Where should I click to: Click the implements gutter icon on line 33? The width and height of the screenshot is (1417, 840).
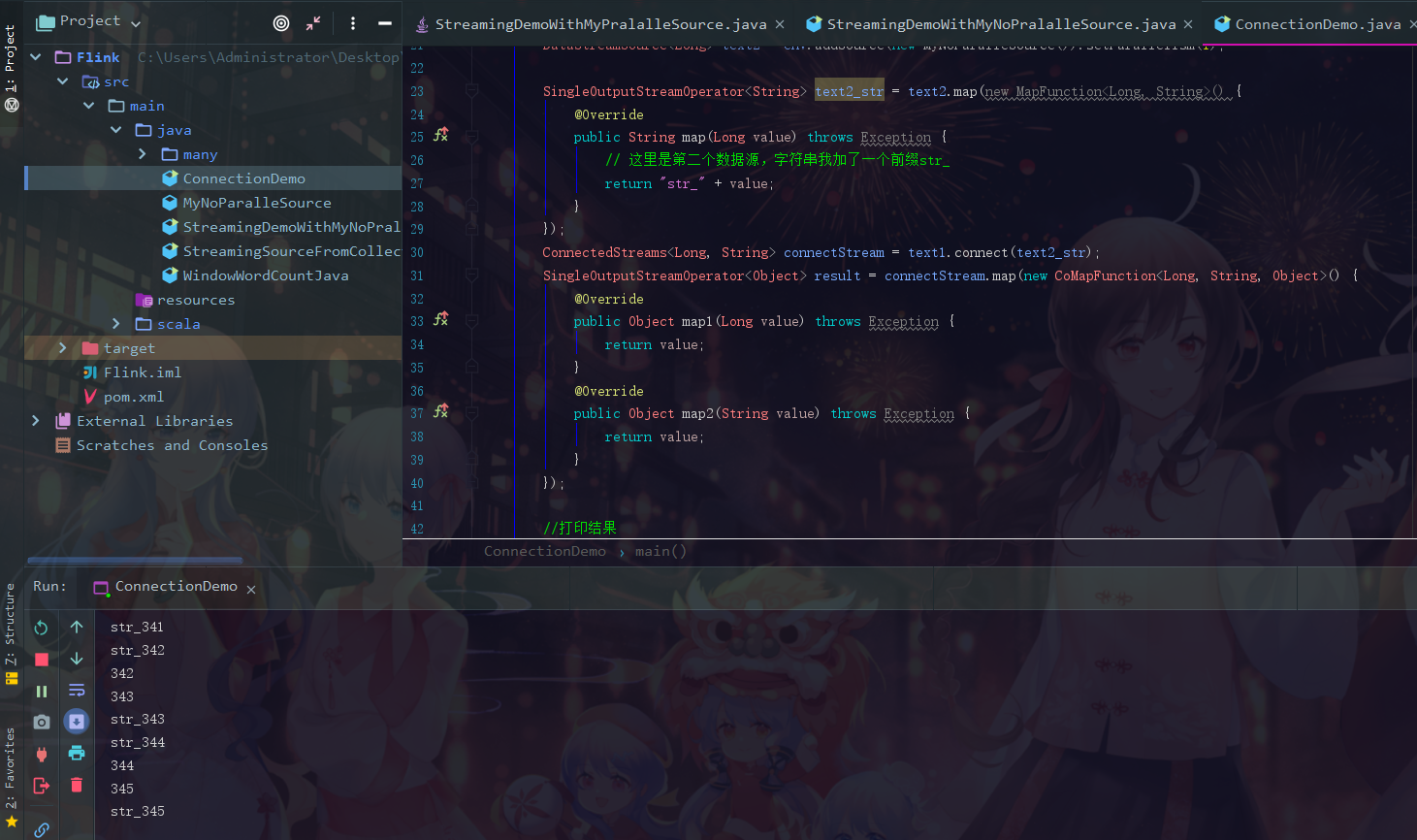440,319
